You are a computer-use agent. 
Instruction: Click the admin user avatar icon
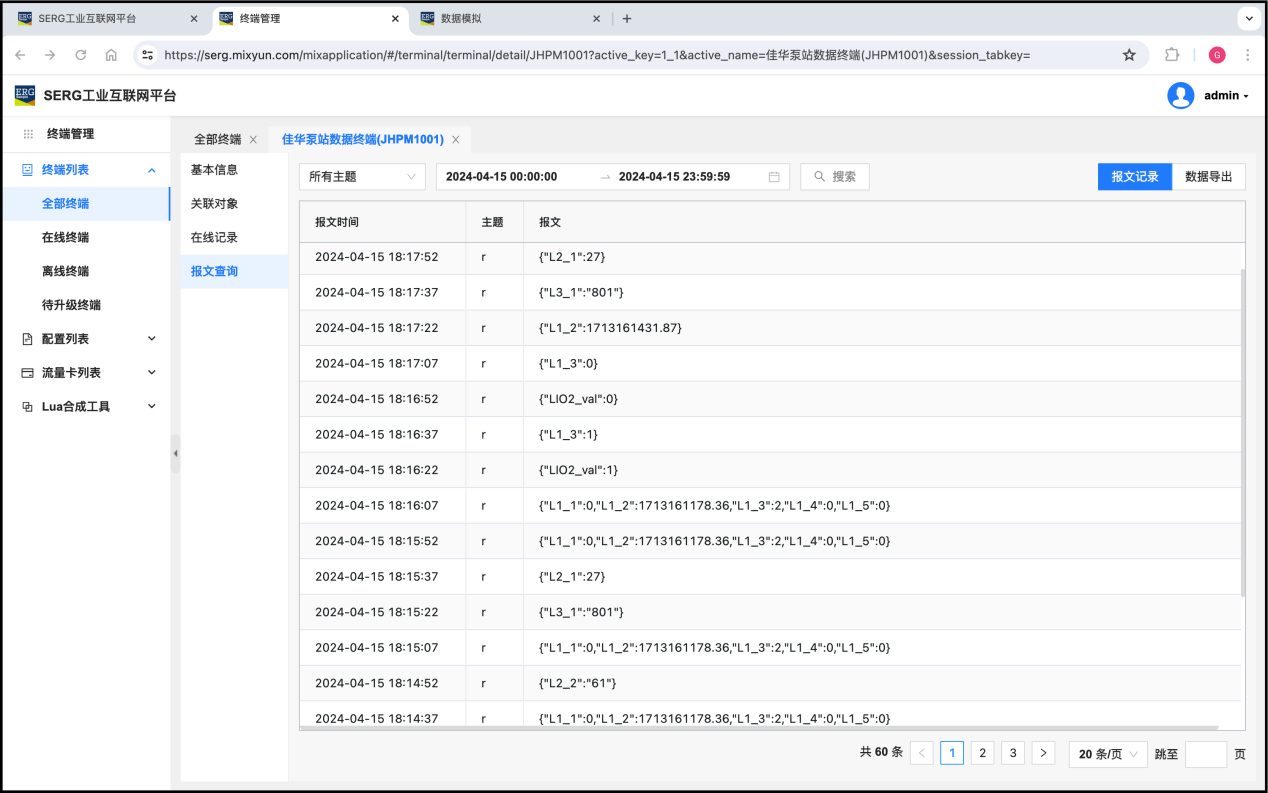(x=1180, y=96)
